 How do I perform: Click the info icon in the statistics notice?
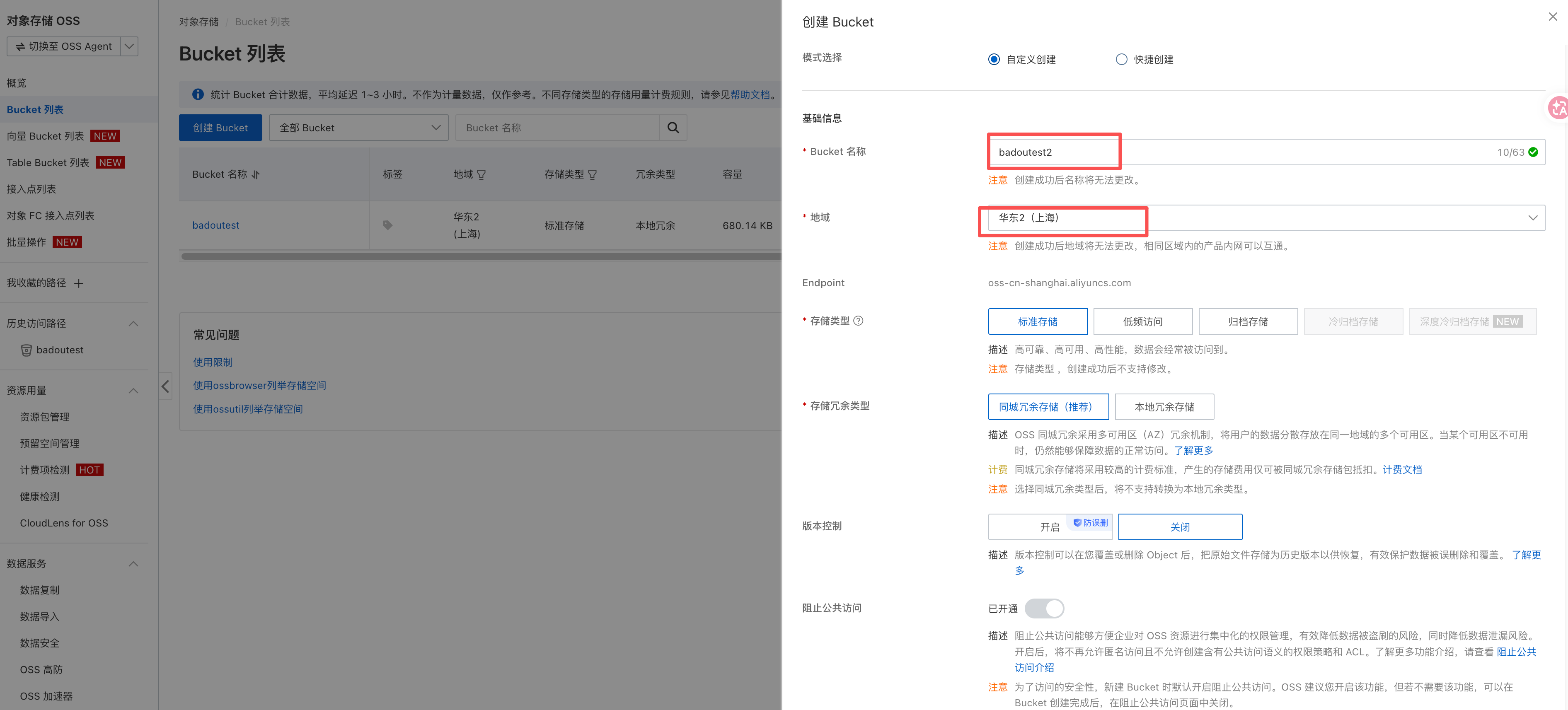(x=198, y=94)
